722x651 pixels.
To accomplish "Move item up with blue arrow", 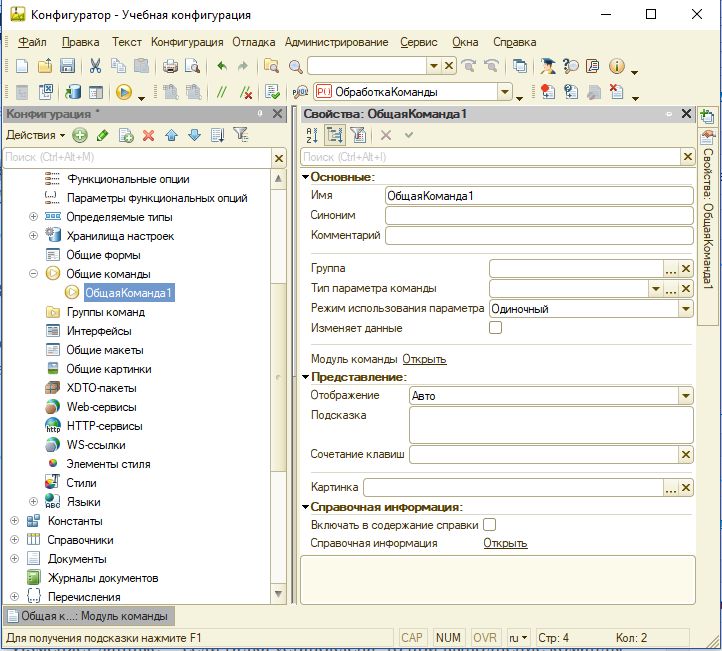I will (171, 135).
